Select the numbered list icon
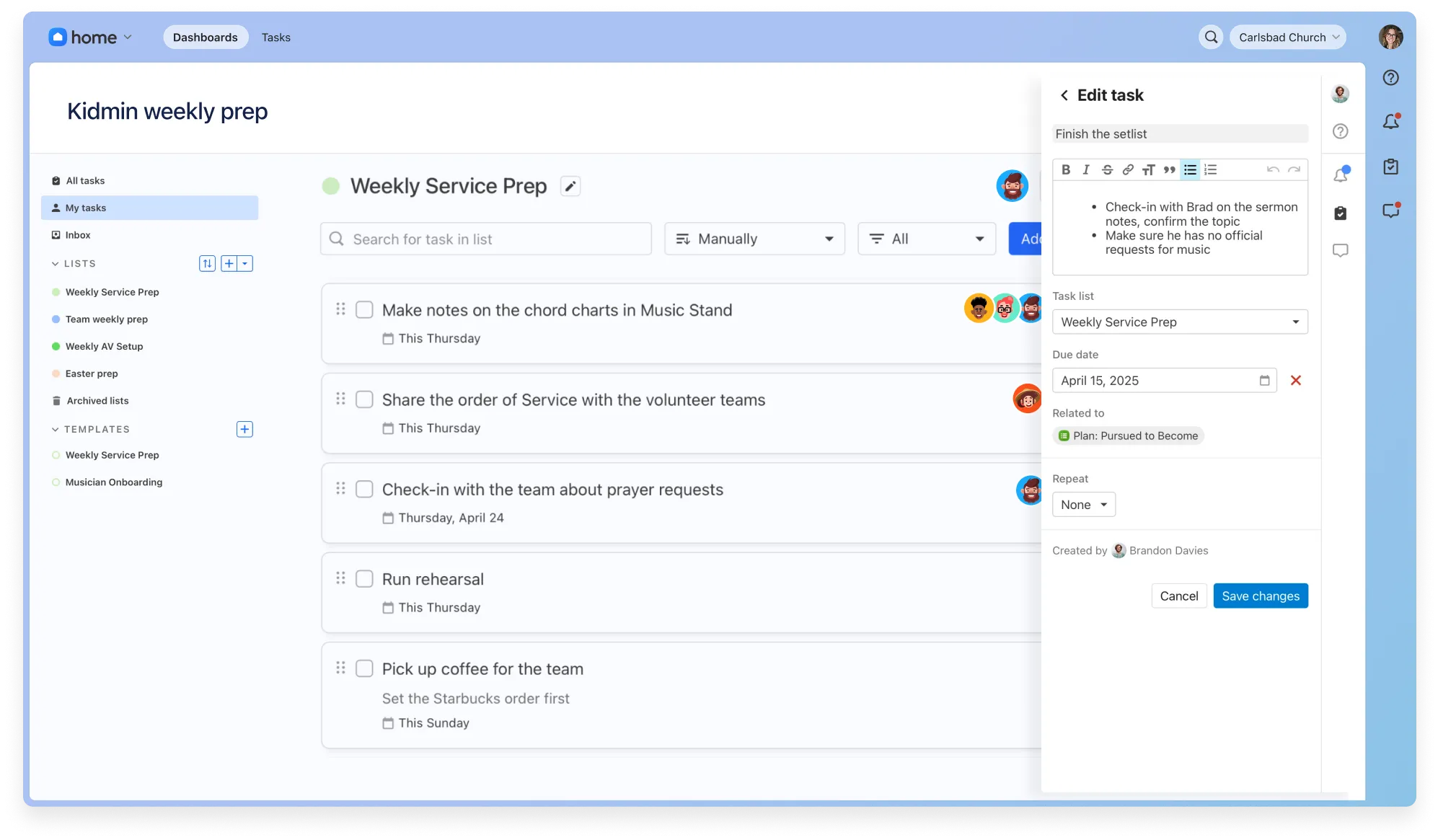This screenshot has height=840, width=1438. tap(1211, 169)
